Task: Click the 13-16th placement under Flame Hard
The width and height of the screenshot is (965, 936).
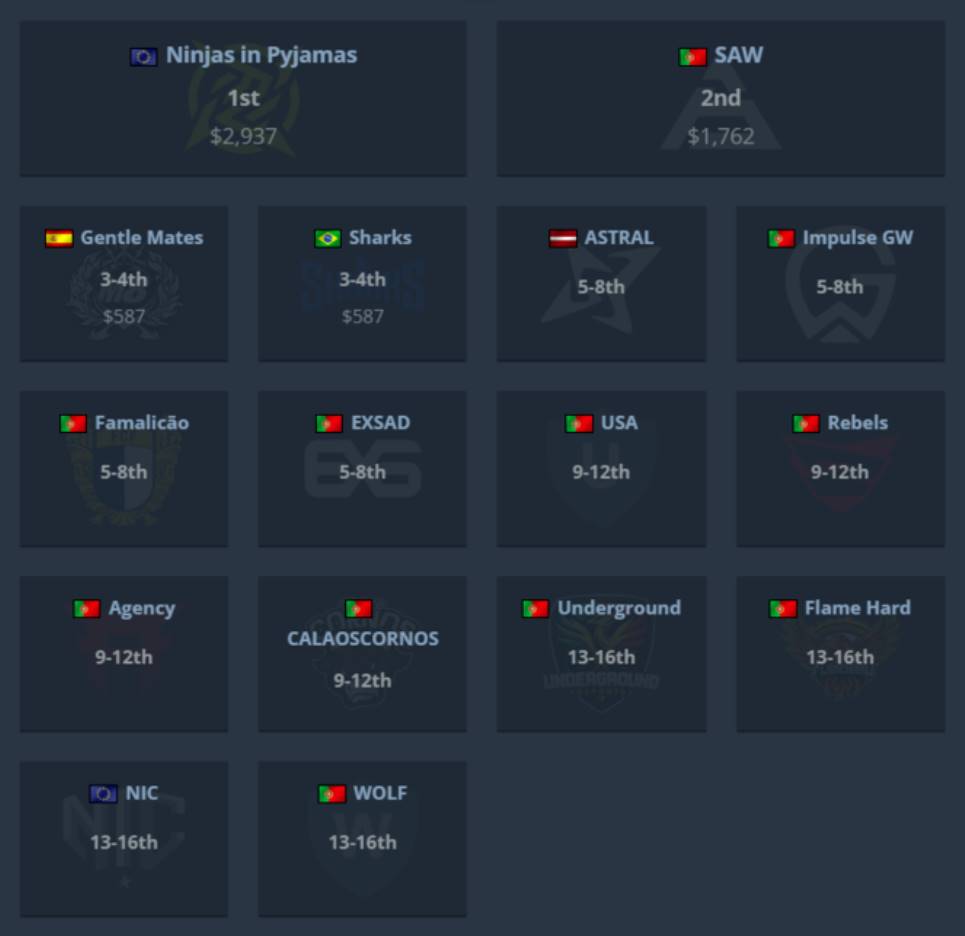Action: point(840,658)
